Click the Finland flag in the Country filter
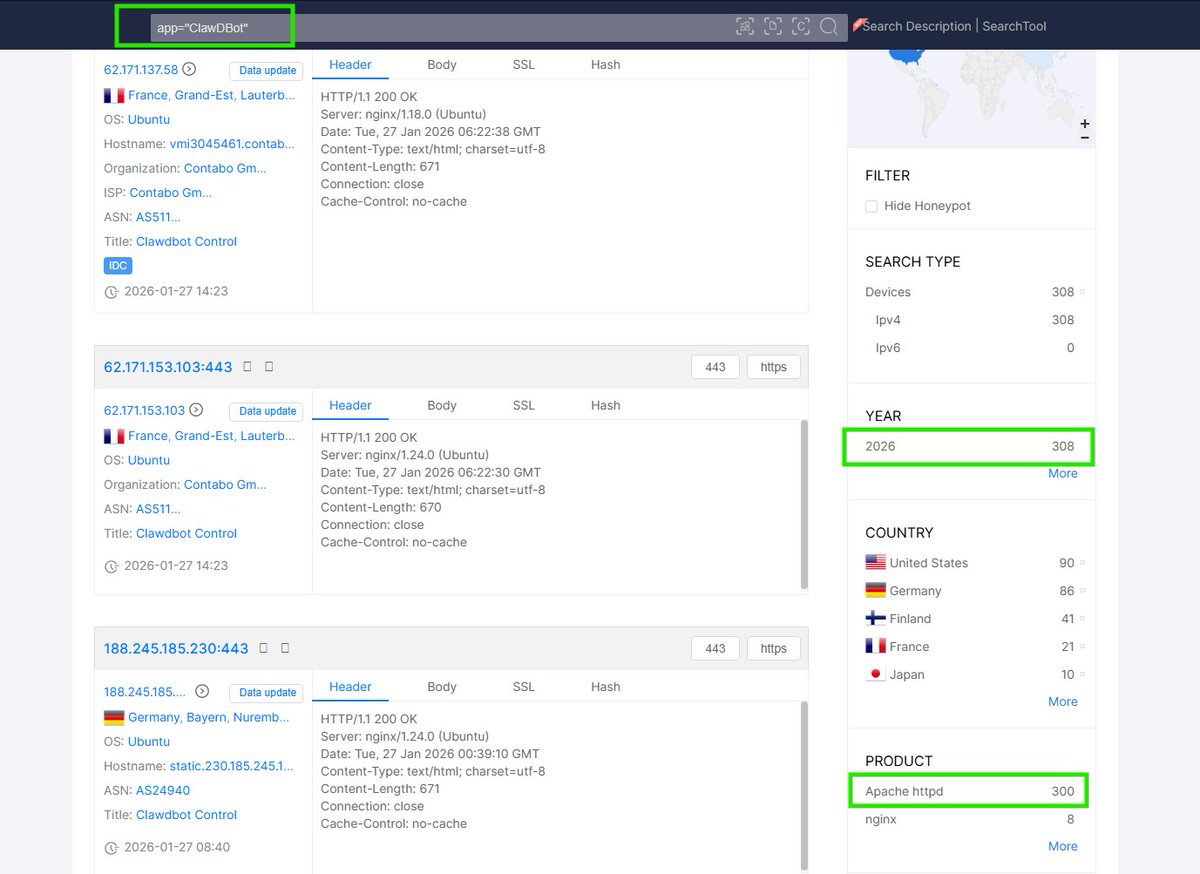 [x=876, y=619]
